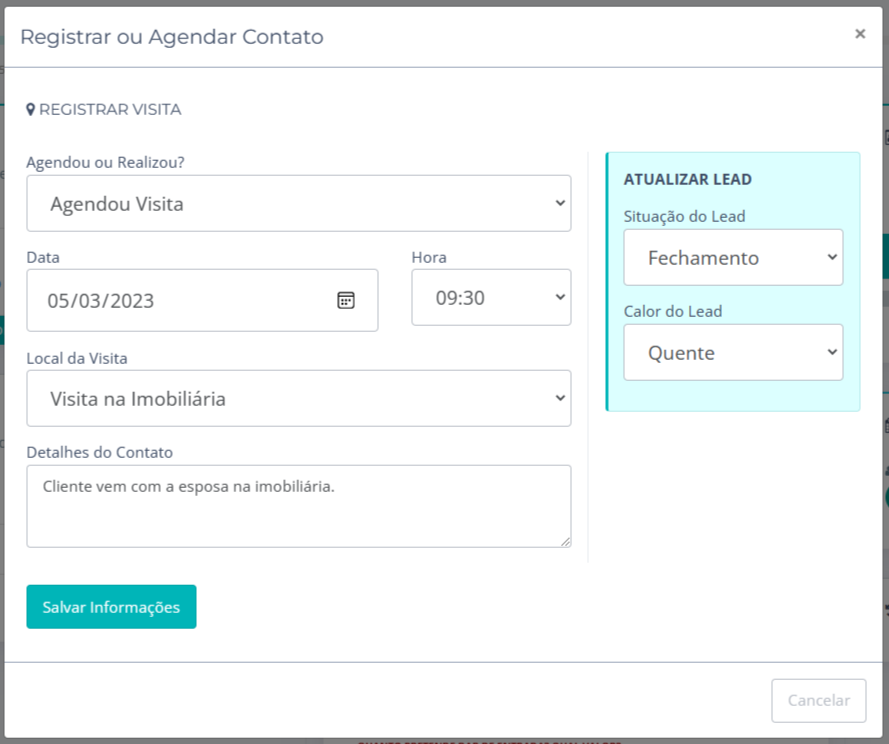889x744 pixels.
Task: Expand the Quente lead heat dropdown
Action: click(733, 353)
